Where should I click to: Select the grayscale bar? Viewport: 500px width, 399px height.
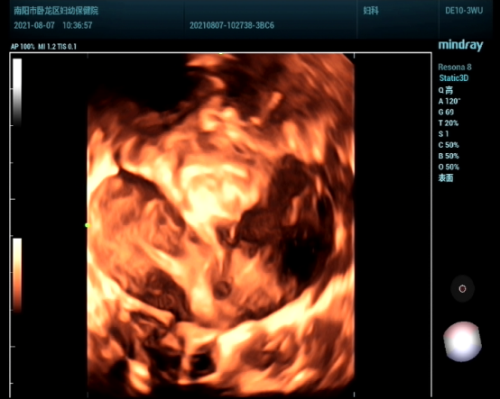pos(17,92)
